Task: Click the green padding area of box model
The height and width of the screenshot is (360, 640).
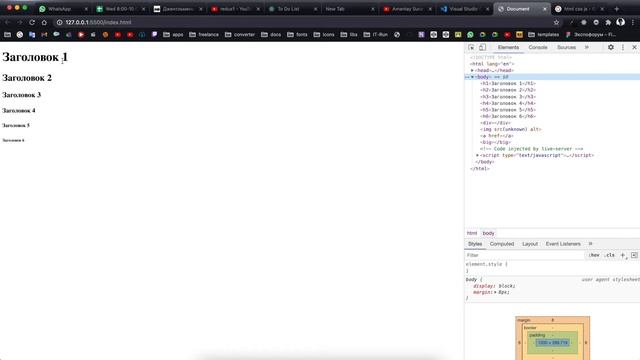Action: pos(553,335)
